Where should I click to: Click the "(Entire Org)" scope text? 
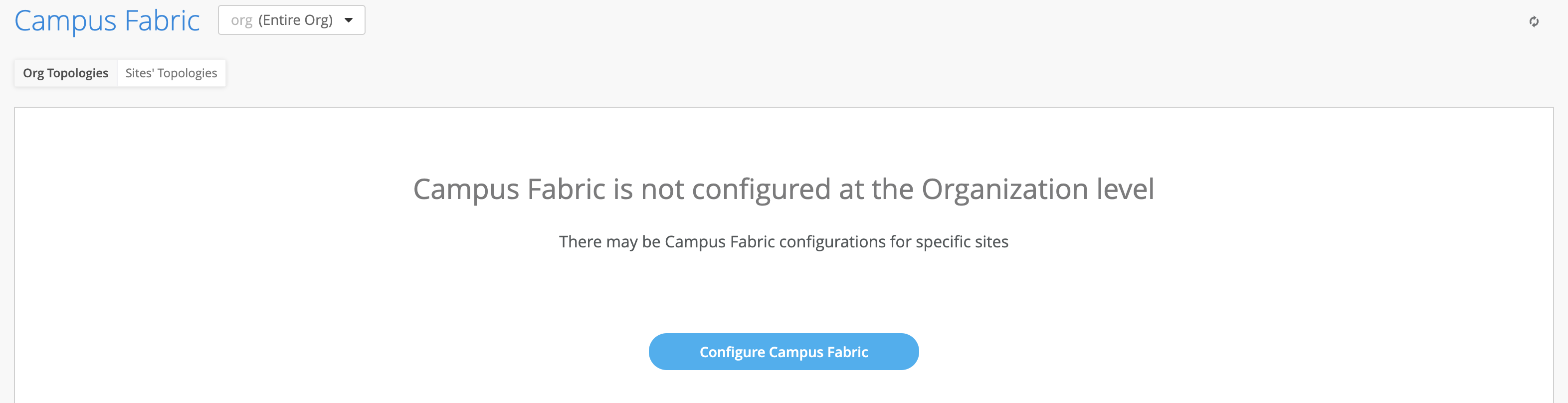pos(295,20)
